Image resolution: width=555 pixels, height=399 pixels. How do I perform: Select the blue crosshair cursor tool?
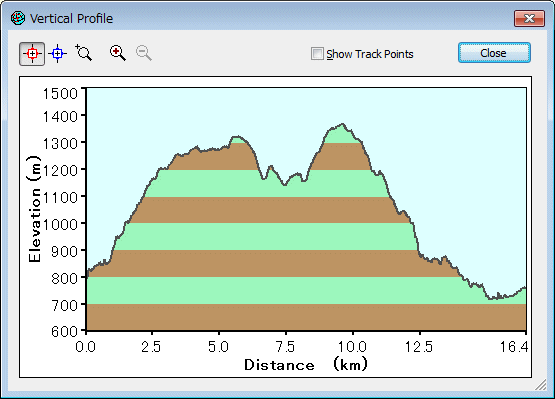tap(58, 54)
